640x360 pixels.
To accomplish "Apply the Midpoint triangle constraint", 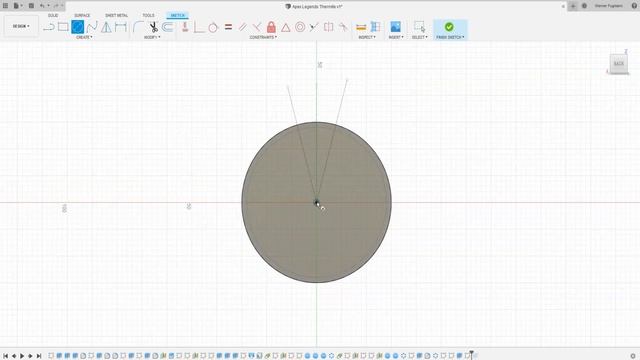I will click(x=285, y=27).
